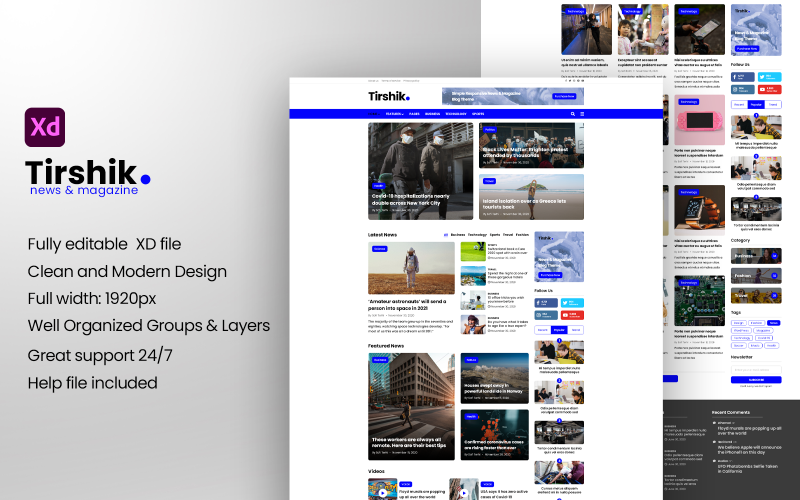This screenshot has width=800, height=500.
Task: Select Technology in the blue navigation bar
Action: [x=456, y=114]
